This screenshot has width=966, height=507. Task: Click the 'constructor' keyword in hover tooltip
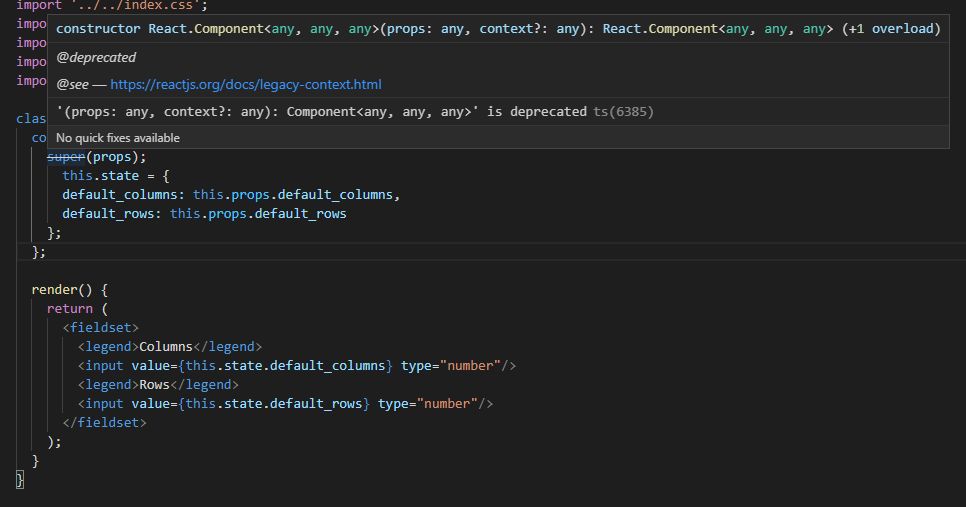pyautogui.click(x=98, y=29)
